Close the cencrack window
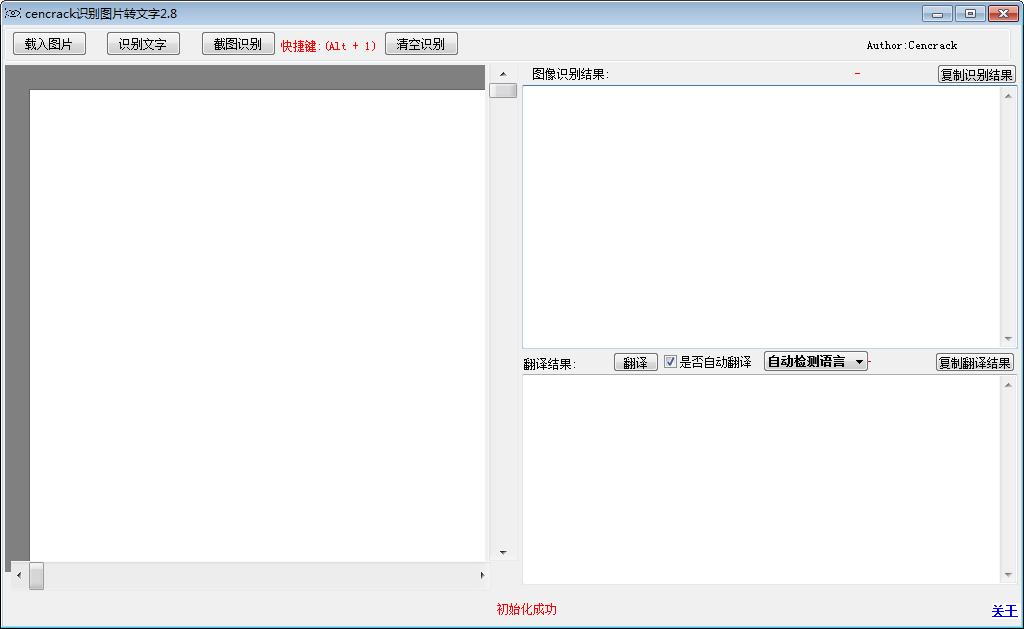This screenshot has width=1024, height=629. point(1004,14)
